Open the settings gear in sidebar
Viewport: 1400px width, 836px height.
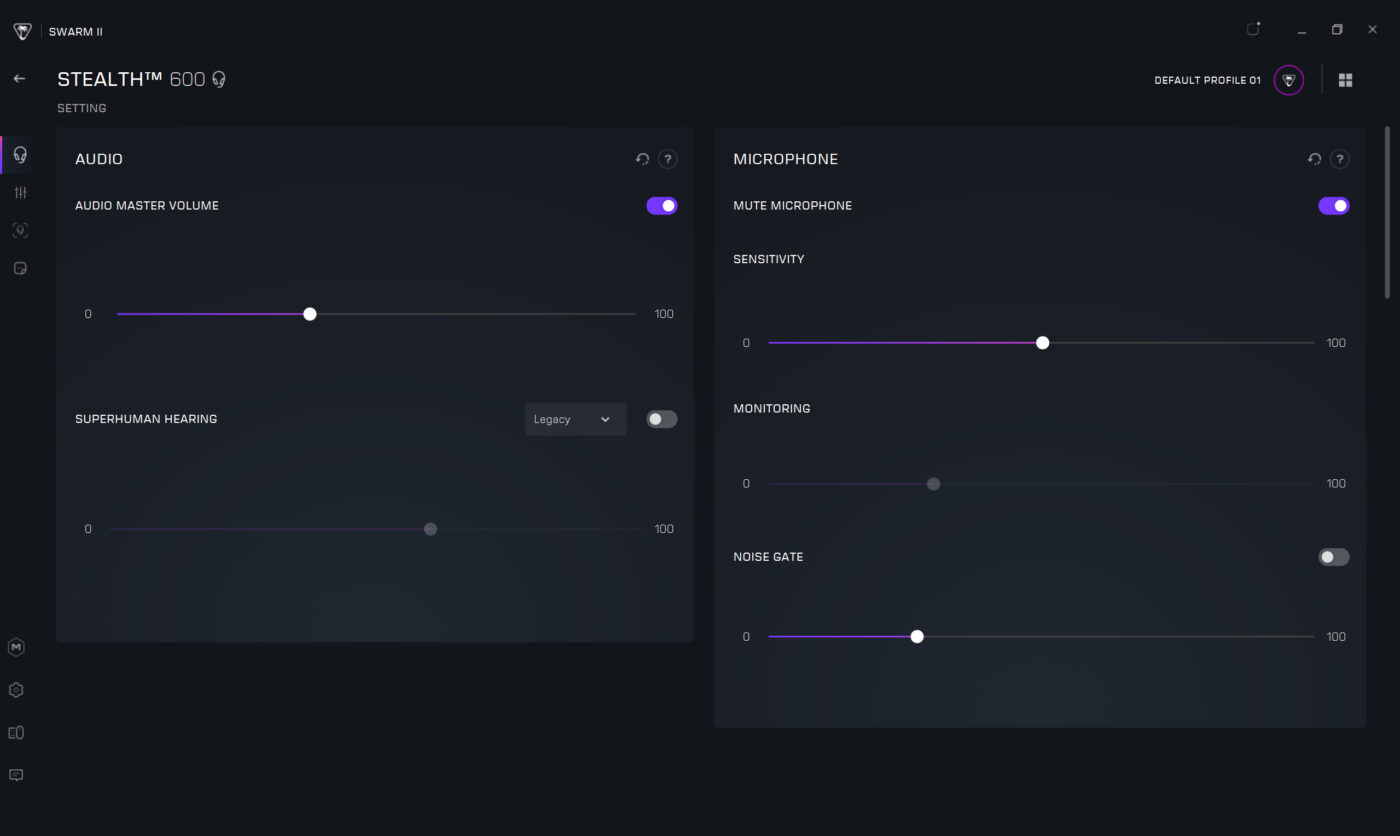pos(16,690)
